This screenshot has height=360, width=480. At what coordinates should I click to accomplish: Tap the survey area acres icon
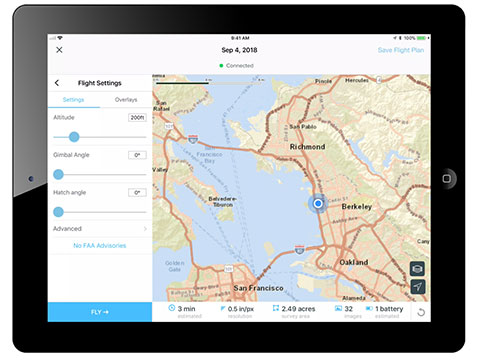pos(276,308)
